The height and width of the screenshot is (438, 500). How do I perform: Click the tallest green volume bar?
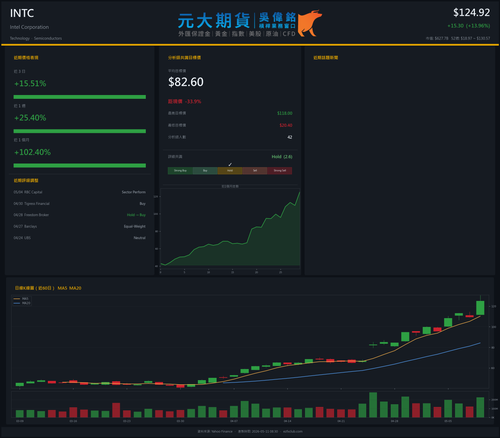[x=373, y=405]
